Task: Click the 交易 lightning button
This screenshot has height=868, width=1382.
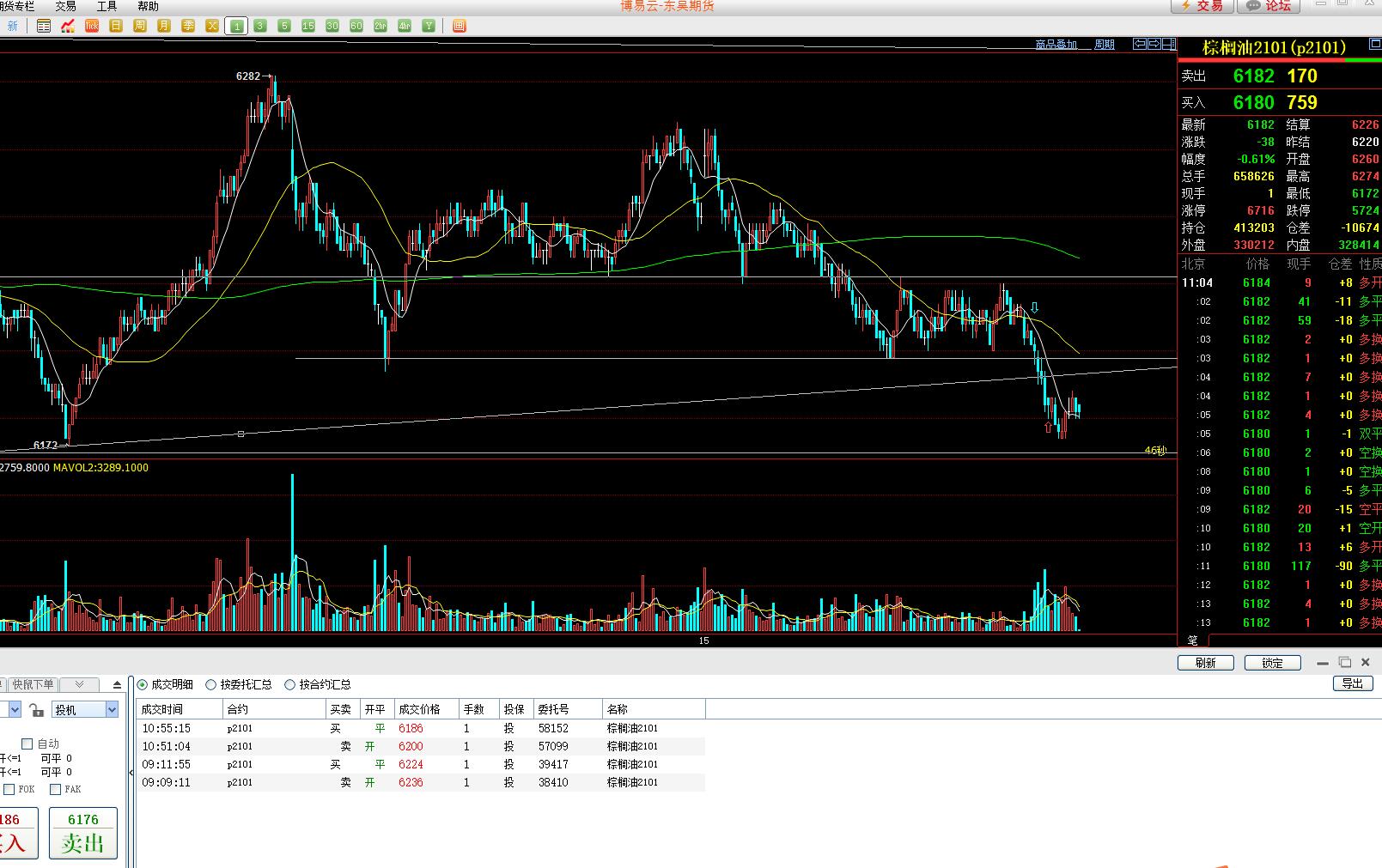Action: point(1202,5)
